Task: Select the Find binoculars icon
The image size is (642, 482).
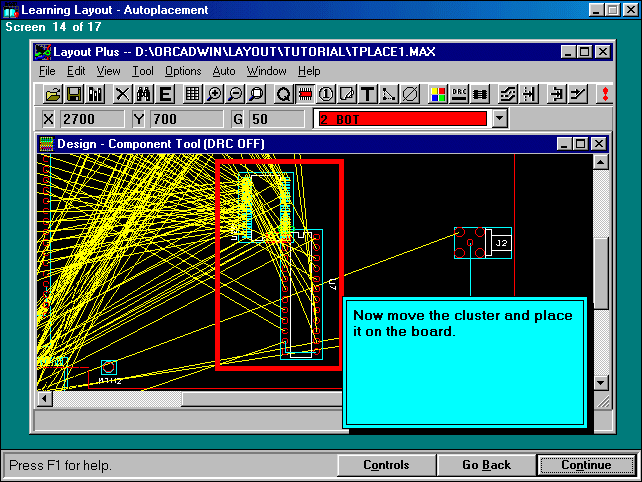Action: (x=143, y=94)
